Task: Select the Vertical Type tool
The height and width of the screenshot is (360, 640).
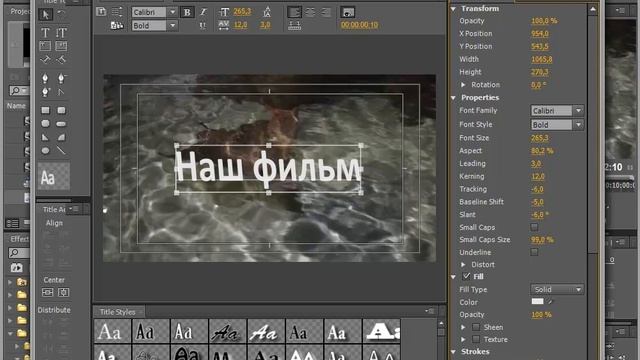Action: coord(61,33)
